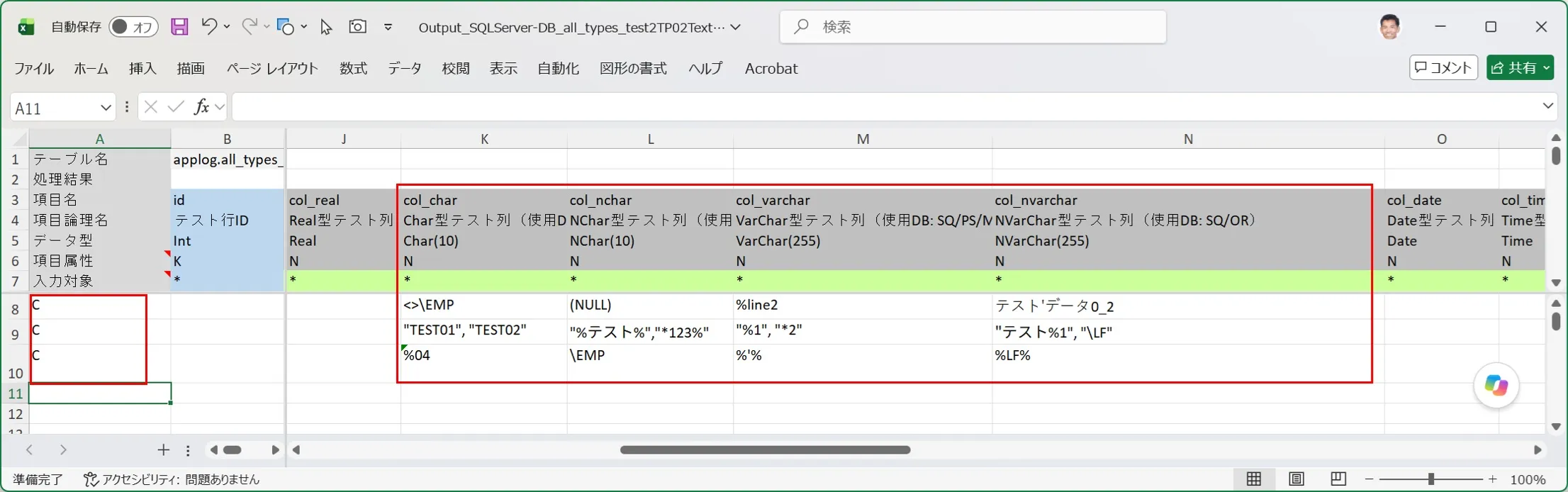Open the Acrobat tab
The width and height of the screenshot is (1568, 492).
coord(771,69)
